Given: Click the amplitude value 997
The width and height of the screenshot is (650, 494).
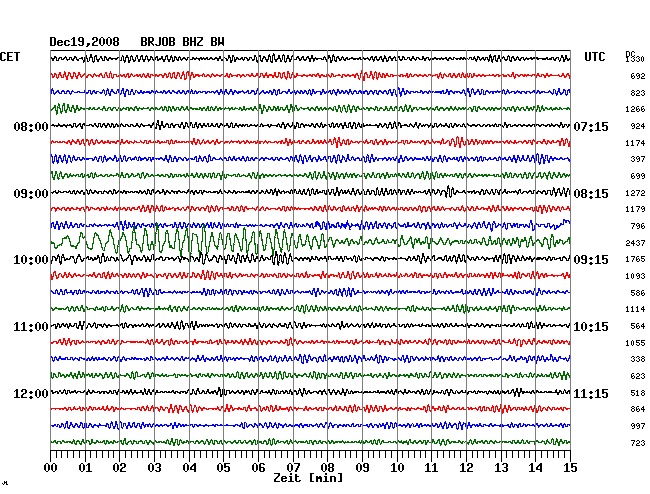Looking at the screenshot, I should click(638, 426).
